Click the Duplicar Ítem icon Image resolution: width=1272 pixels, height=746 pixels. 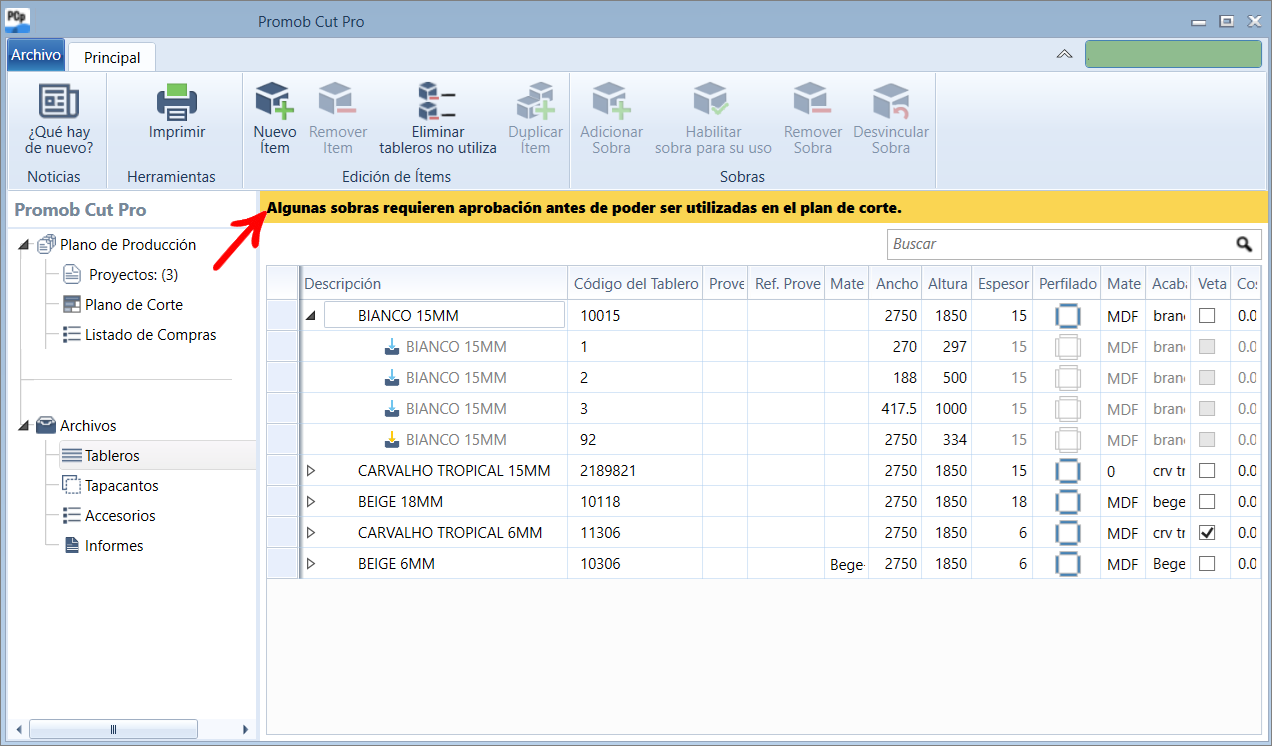pos(535,101)
